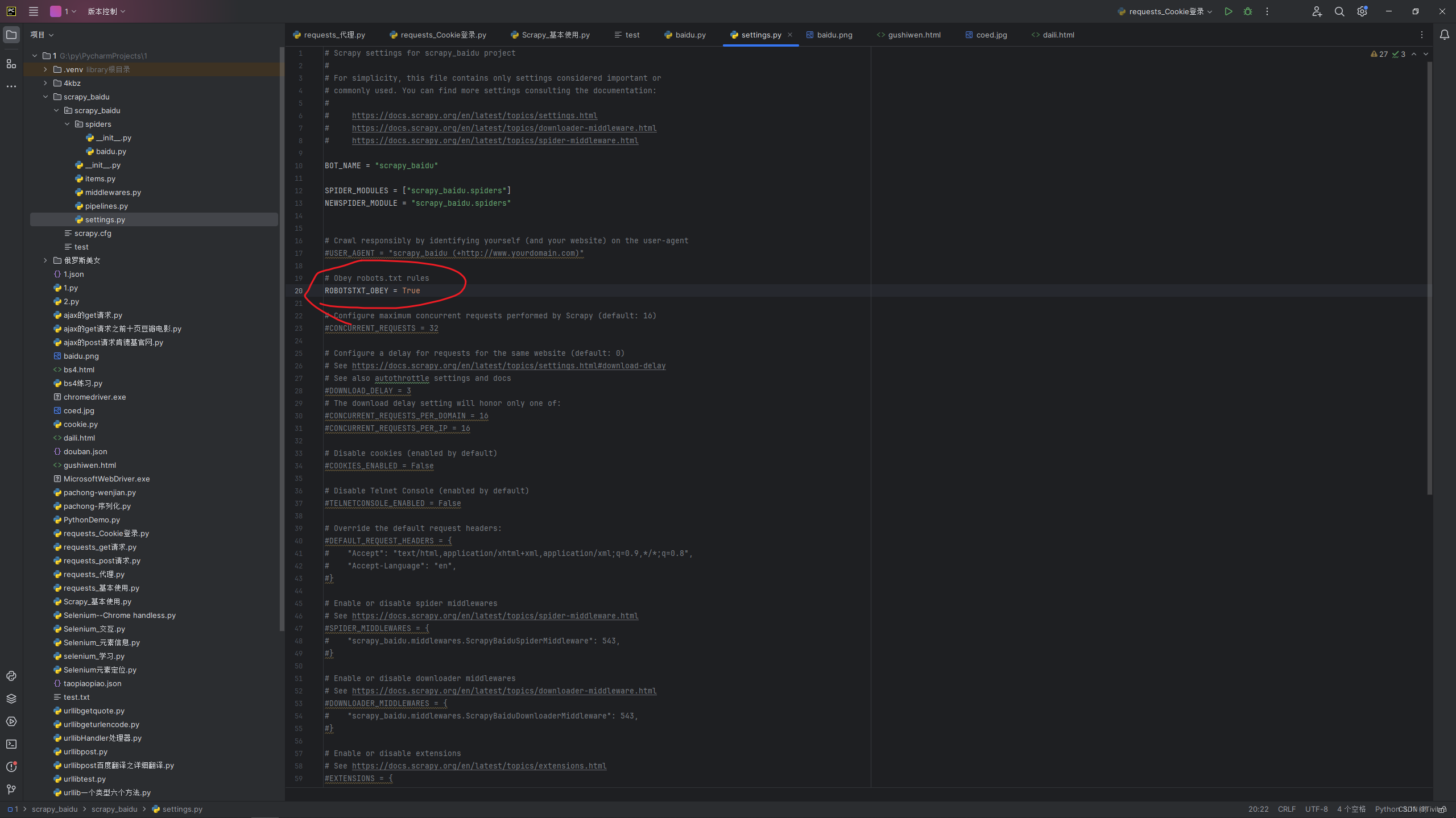This screenshot has width=1456, height=818.
Task: Open middlewares.py in project tree
Action: (x=113, y=192)
